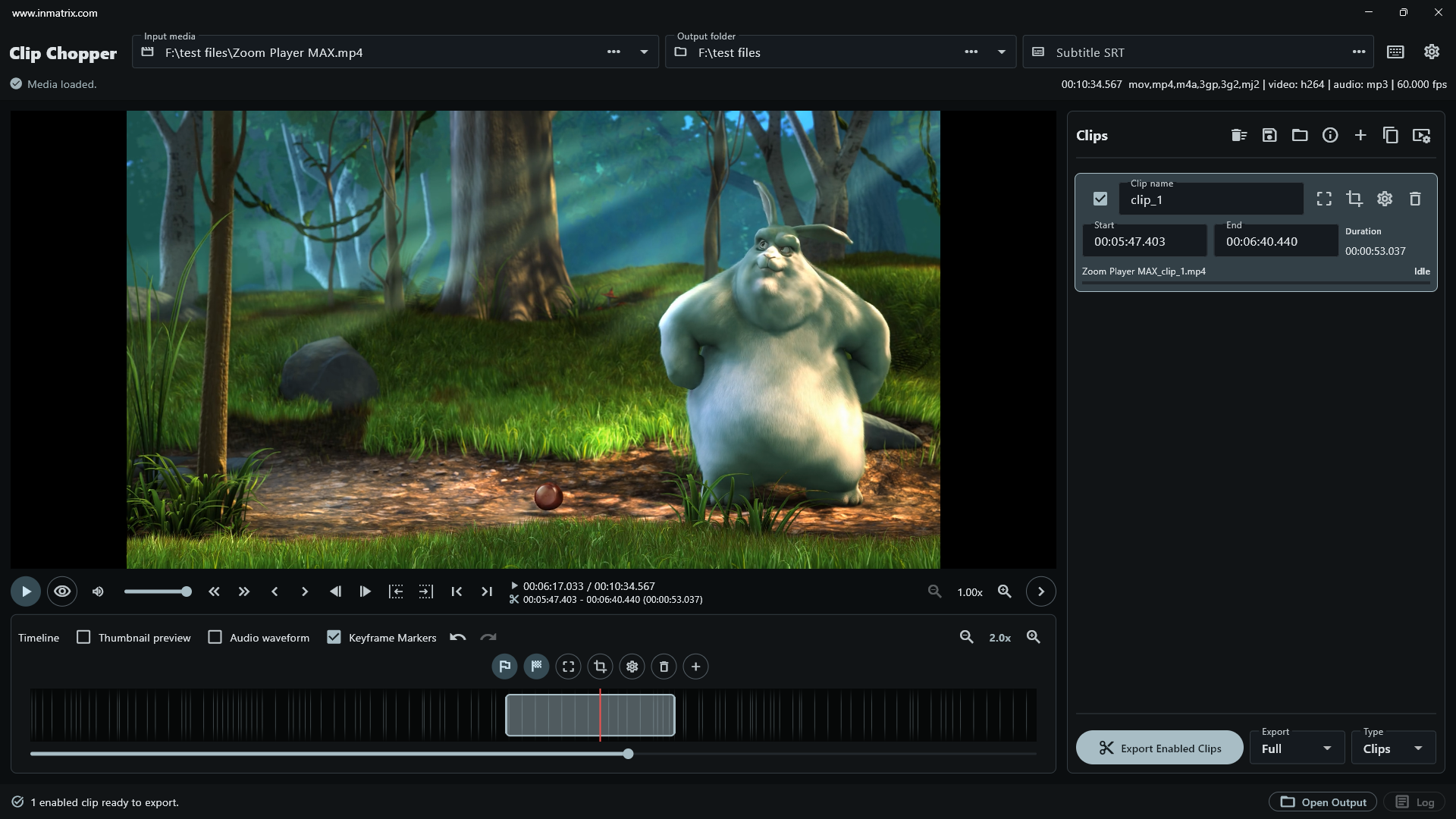
Task: Click Export Enabled Clips button
Action: click(x=1159, y=748)
